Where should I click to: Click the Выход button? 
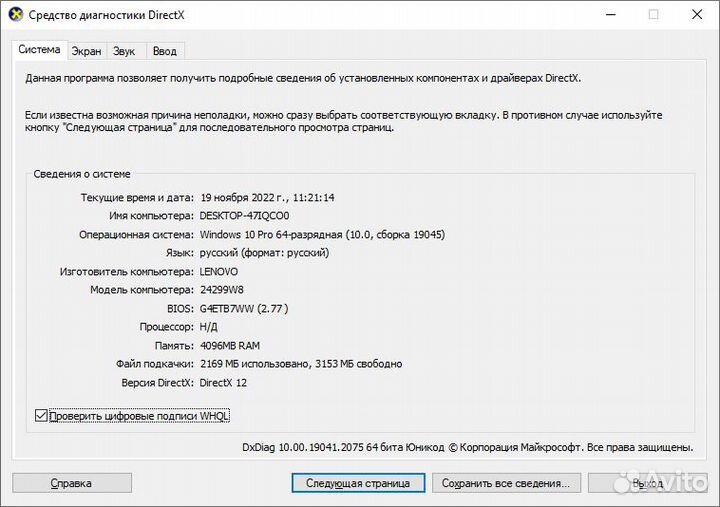click(647, 483)
